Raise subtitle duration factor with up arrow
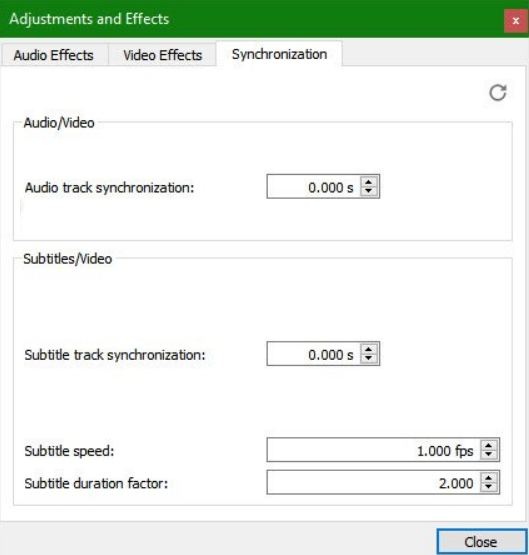529x555 pixels. [489, 478]
